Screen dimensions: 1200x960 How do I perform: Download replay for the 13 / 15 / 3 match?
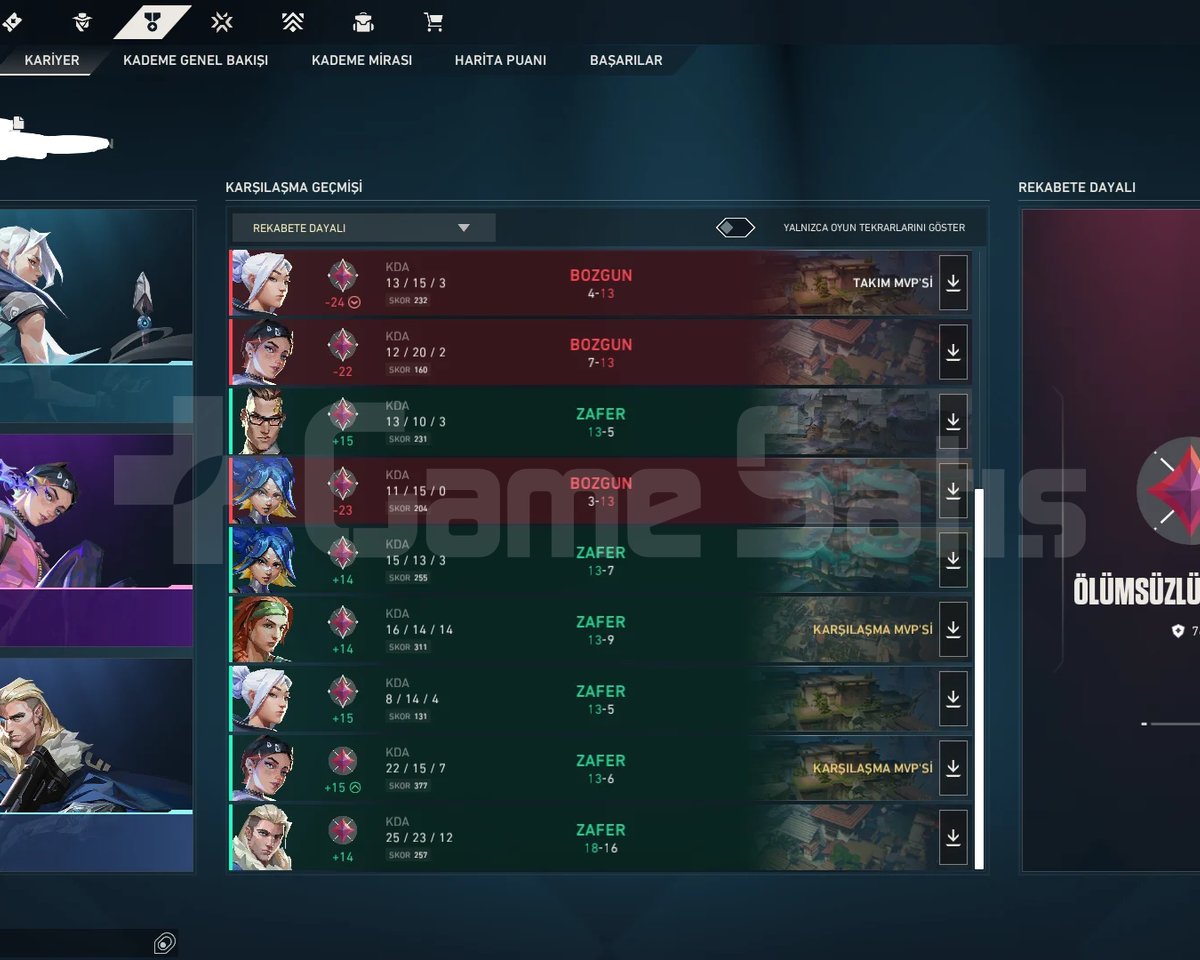(953, 283)
